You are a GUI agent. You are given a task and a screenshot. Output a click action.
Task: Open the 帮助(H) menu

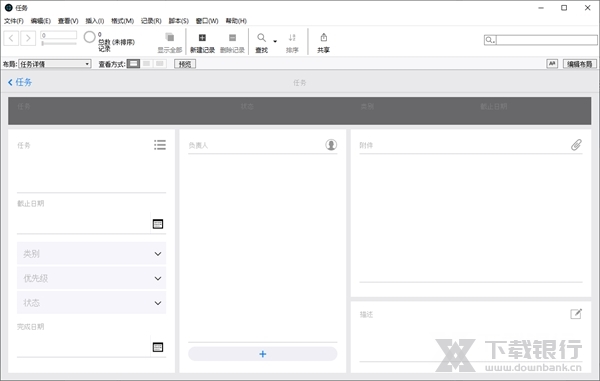coord(236,21)
